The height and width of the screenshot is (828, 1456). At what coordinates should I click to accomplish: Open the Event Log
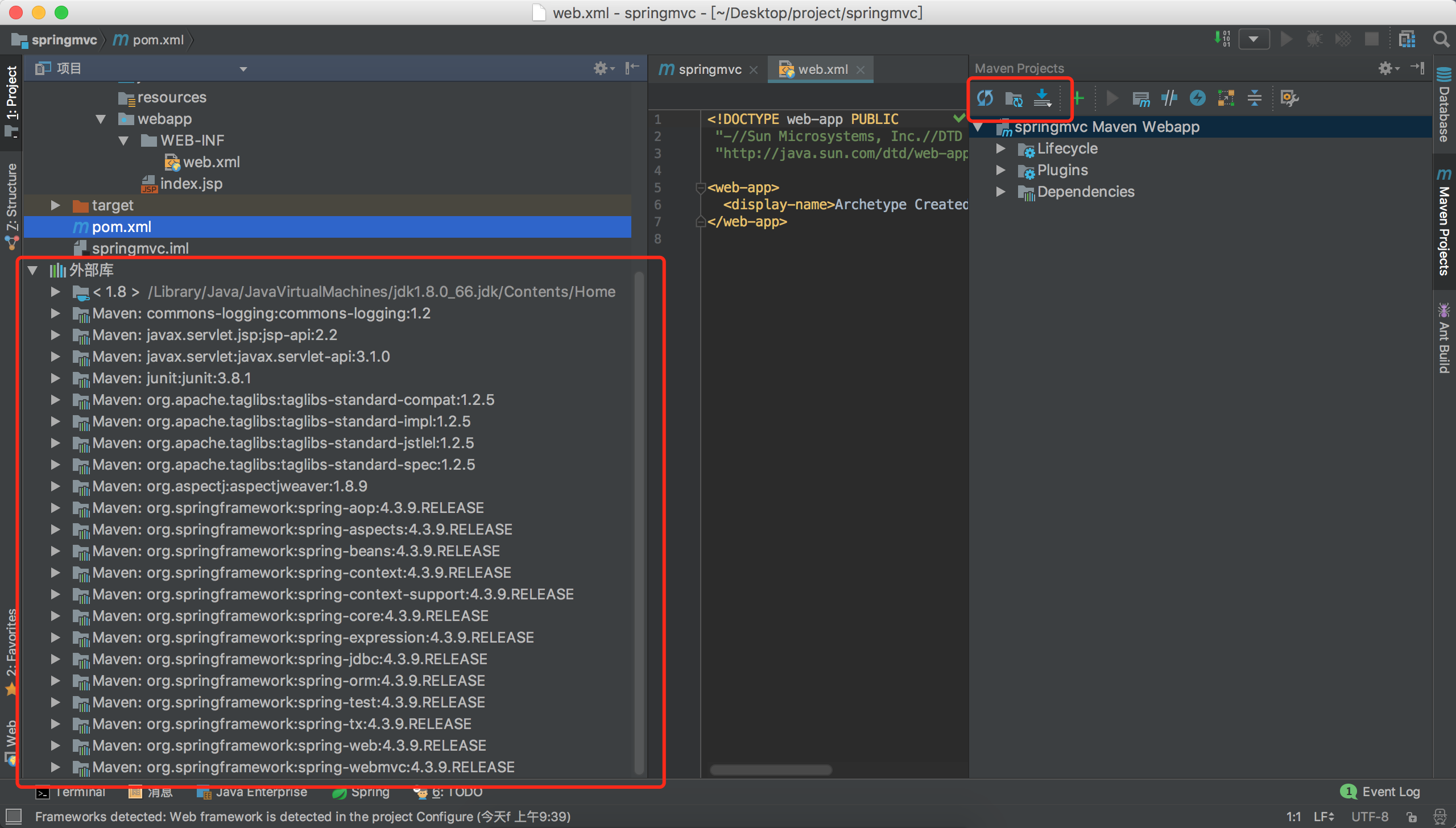pos(1380,792)
